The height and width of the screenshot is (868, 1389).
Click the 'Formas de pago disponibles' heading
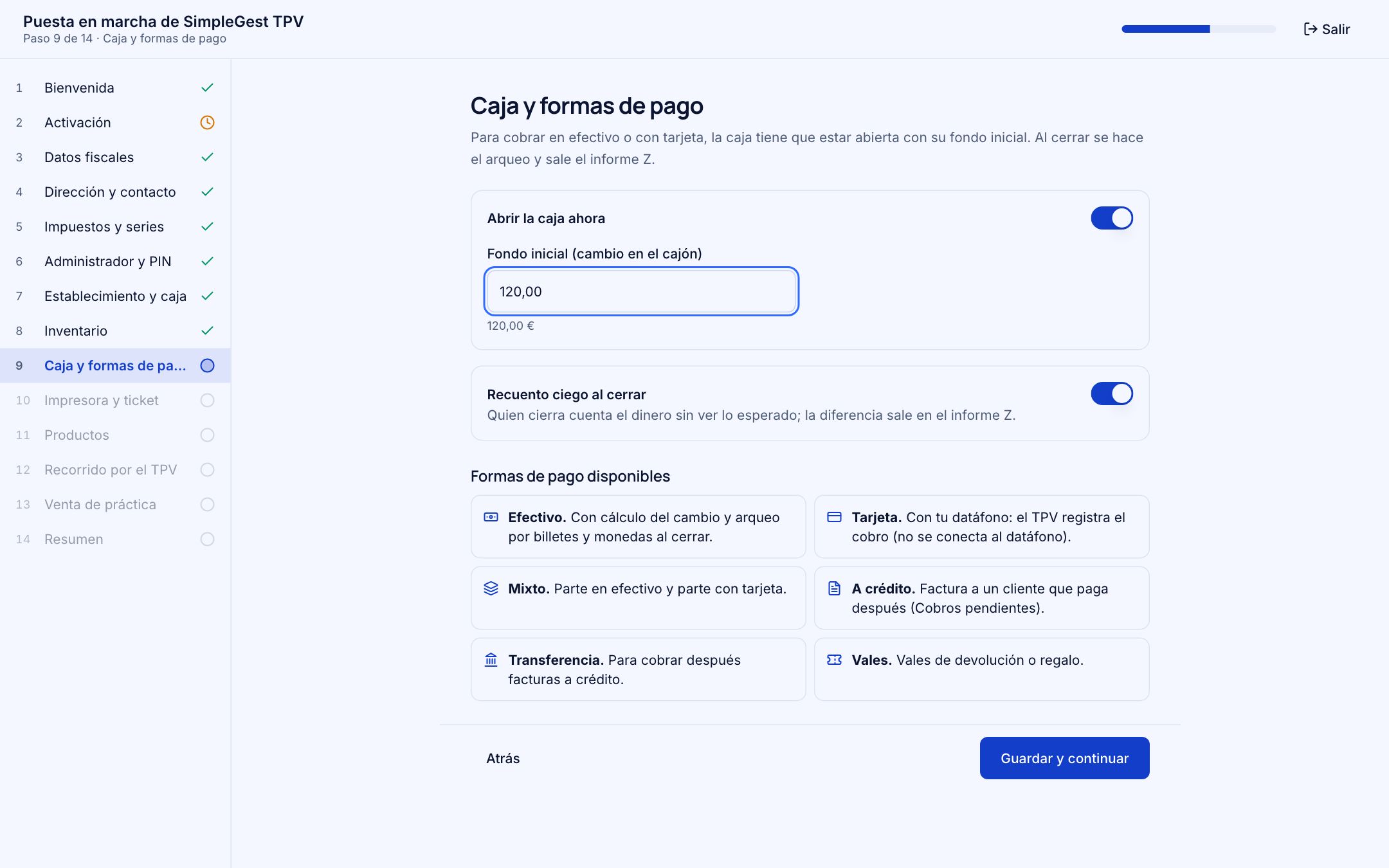click(570, 476)
